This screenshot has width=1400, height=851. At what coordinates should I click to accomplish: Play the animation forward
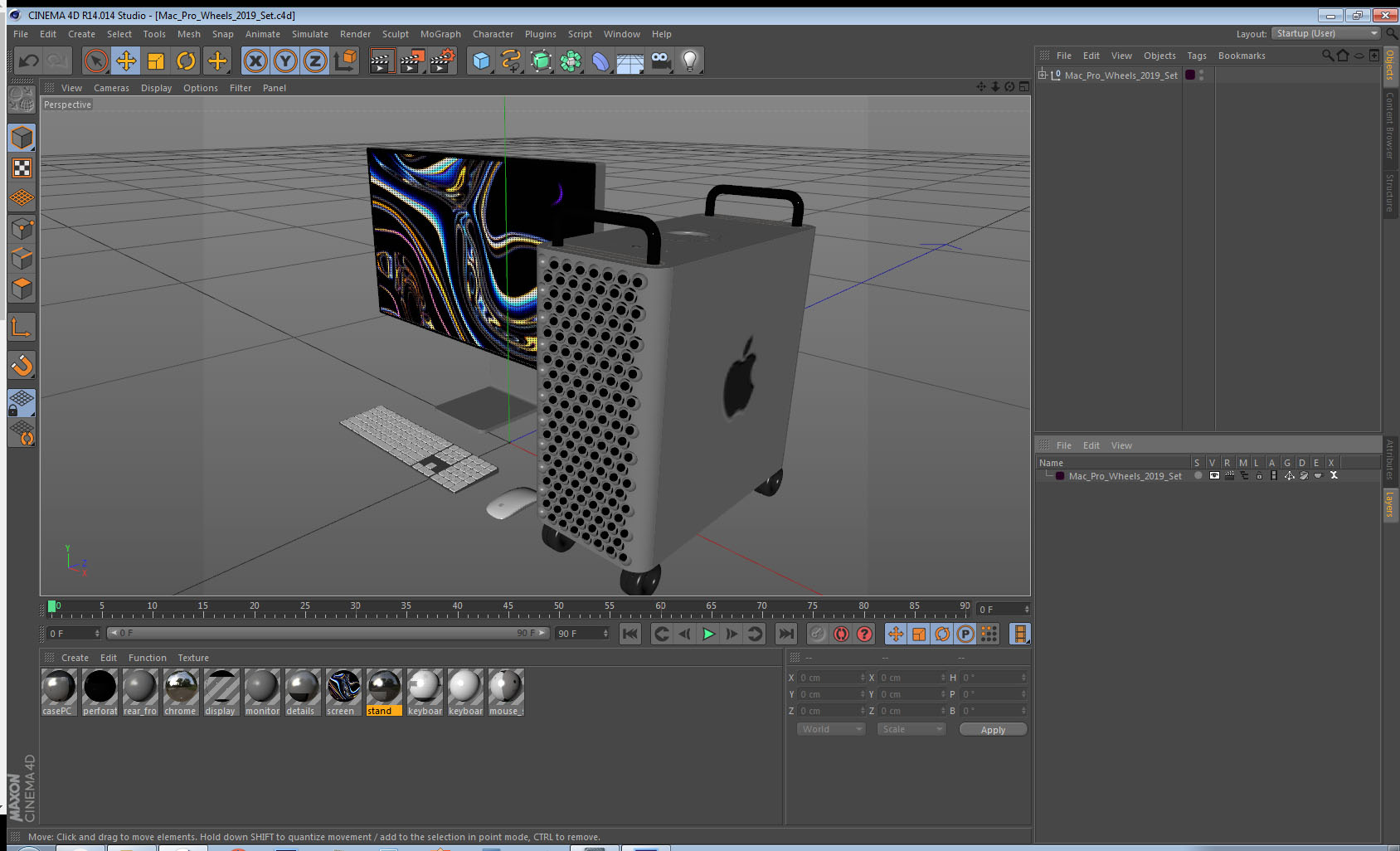click(x=708, y=634)
